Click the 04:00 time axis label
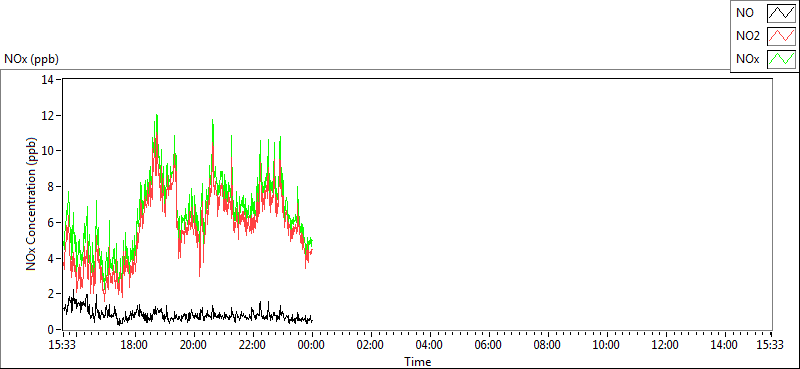 [x=430, y=345]
